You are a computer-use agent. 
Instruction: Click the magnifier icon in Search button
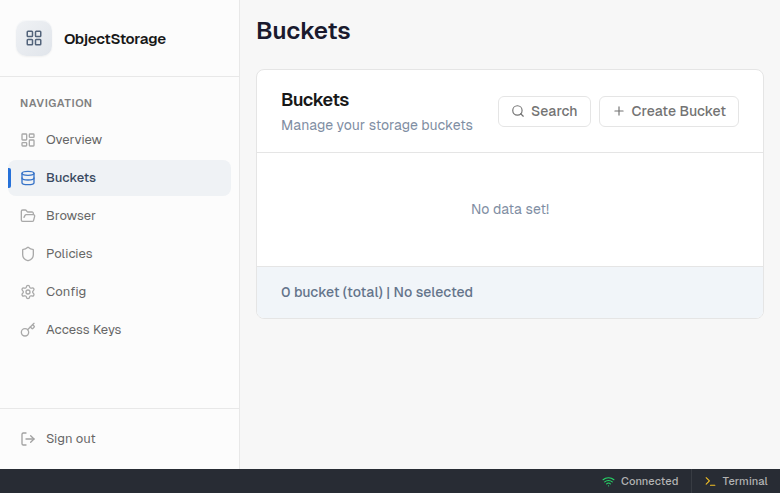pos(518,111)
